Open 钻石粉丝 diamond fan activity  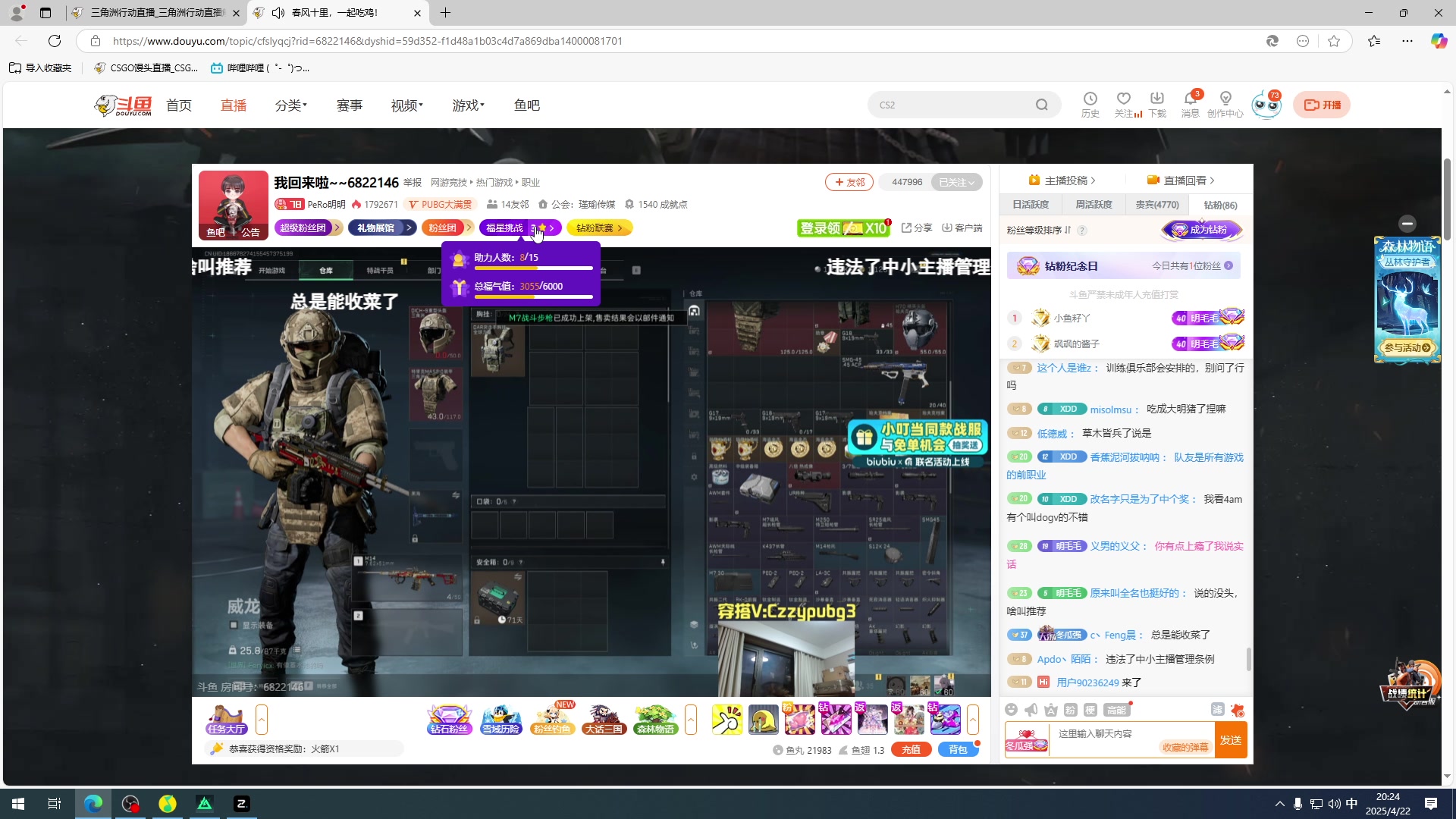pyautogui.click(x=450, y=720)
